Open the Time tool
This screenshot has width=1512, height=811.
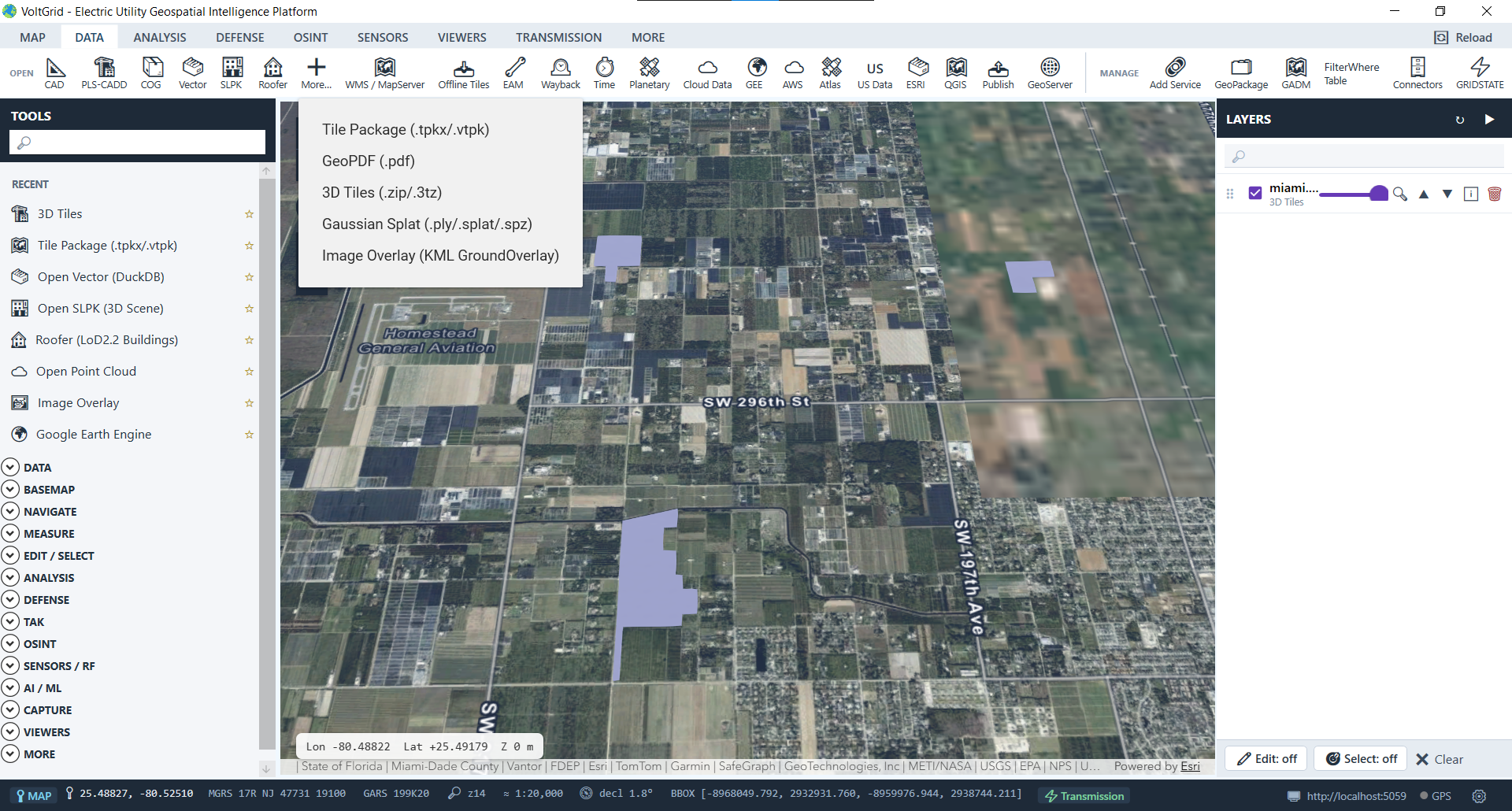605,73
